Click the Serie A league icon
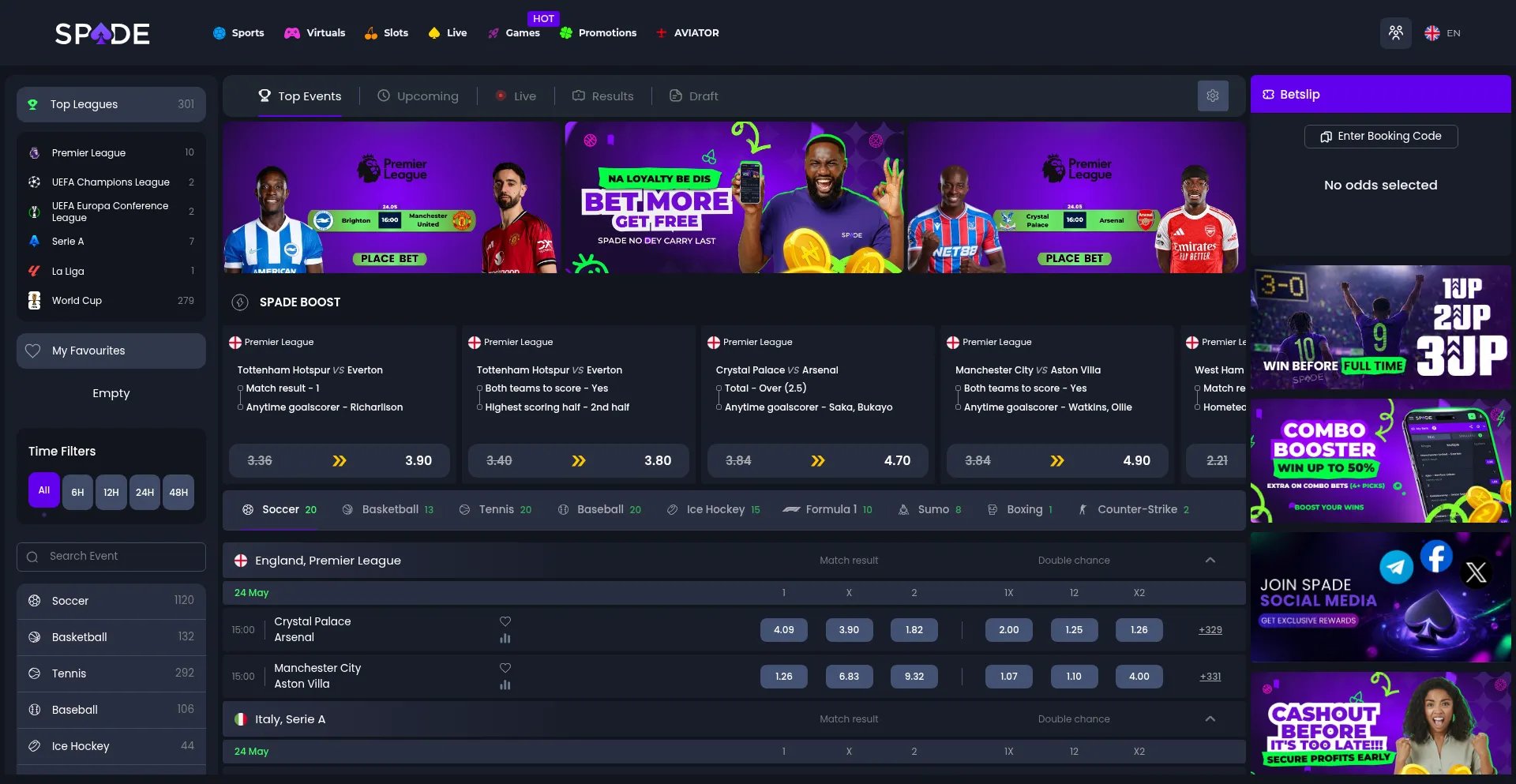1516x784 pixels. coord(35,241)
